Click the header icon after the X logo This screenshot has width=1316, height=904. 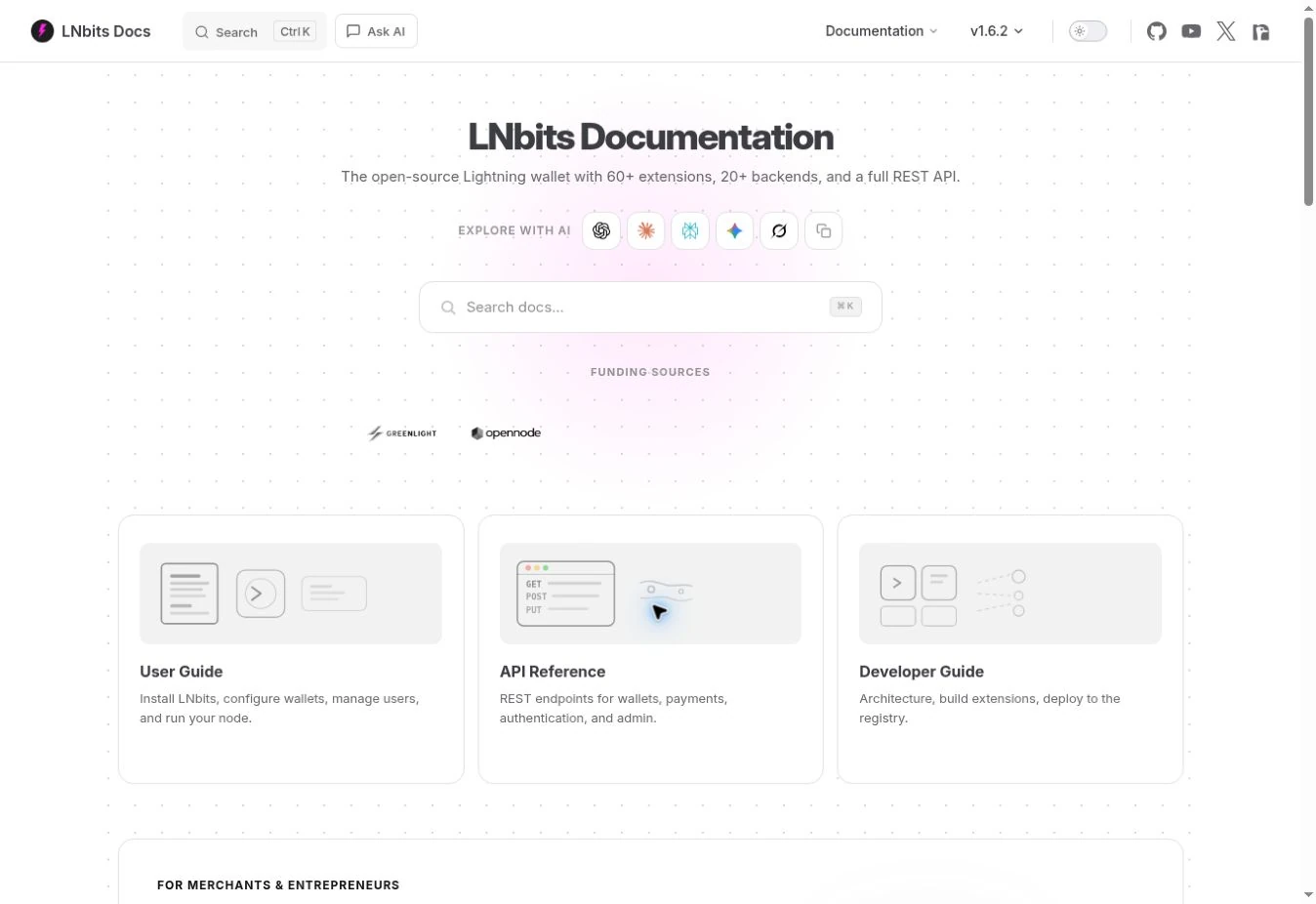[x=1261, y=31]
